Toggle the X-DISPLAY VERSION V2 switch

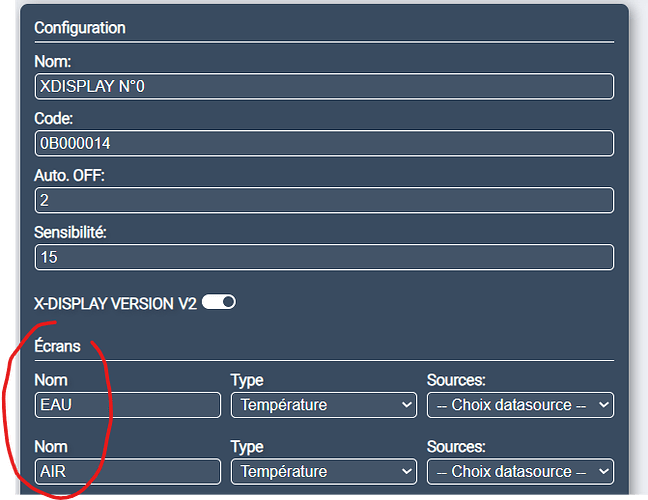[218, 302]
